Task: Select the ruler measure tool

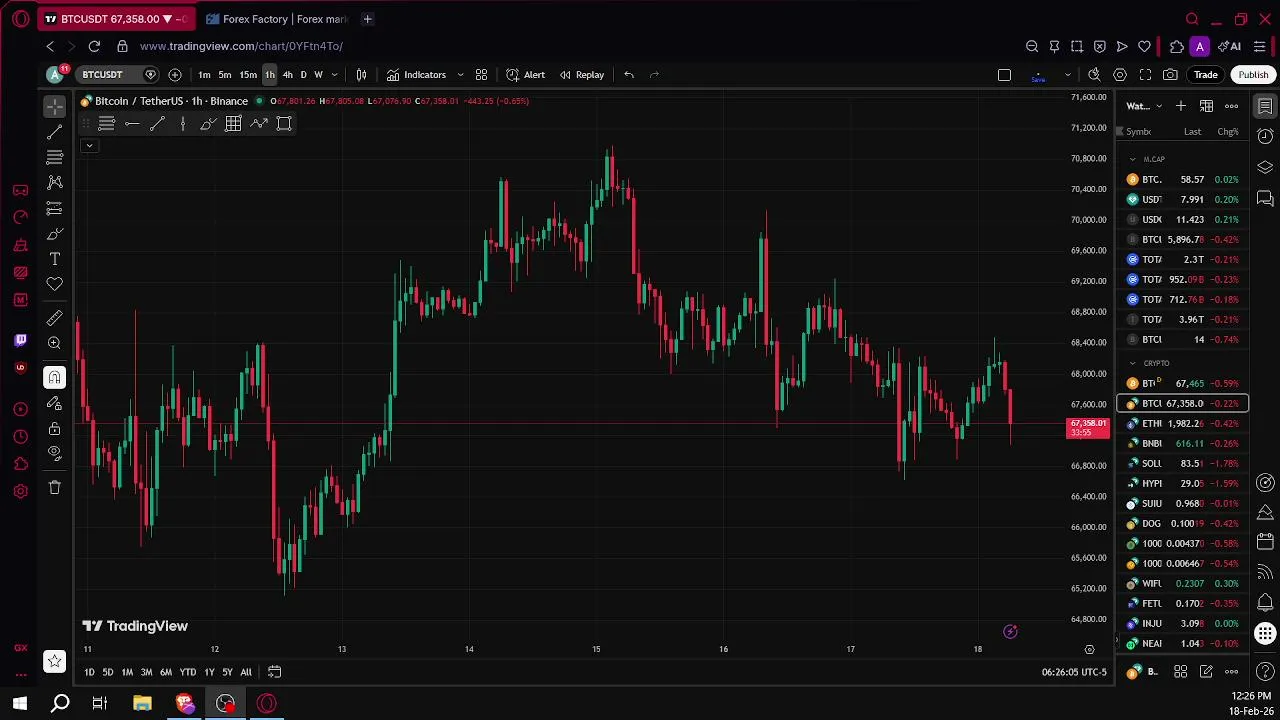Action: (55, 318)
